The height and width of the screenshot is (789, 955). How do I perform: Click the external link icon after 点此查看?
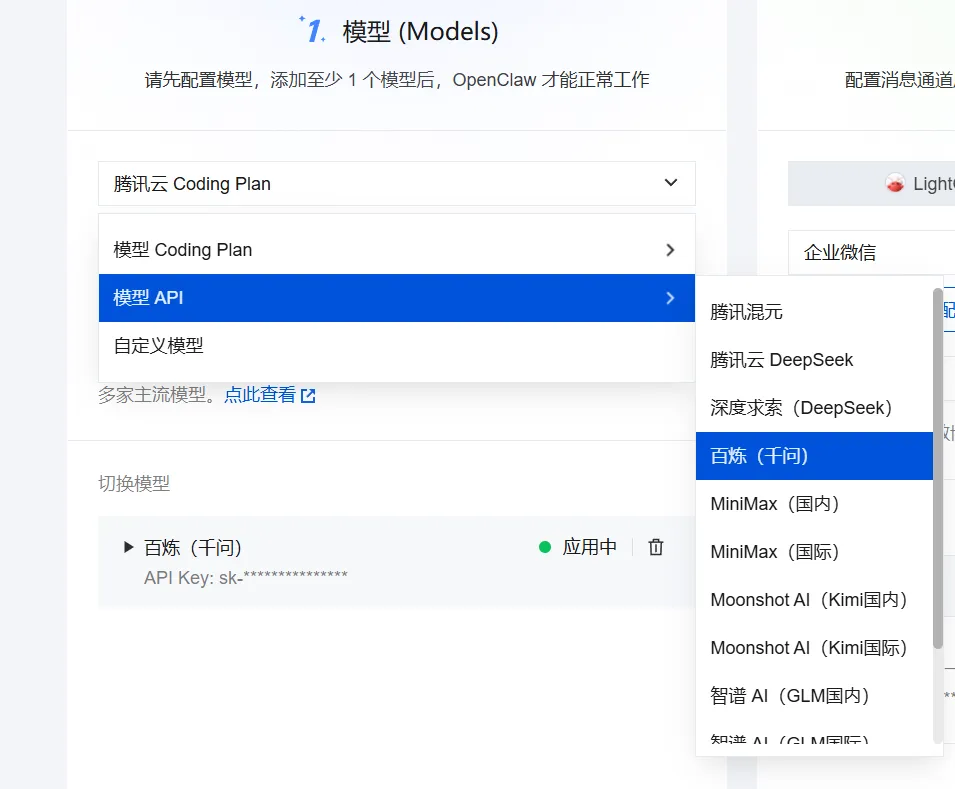pyautogui.click(x=308, y=396)
